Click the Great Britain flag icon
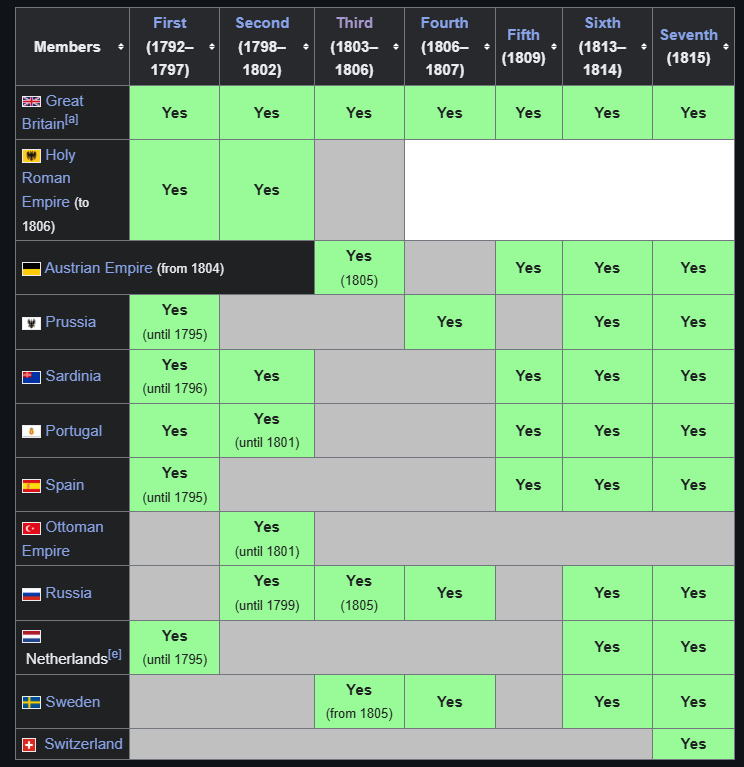Screen dimensions: 744x767 [31, 101]
